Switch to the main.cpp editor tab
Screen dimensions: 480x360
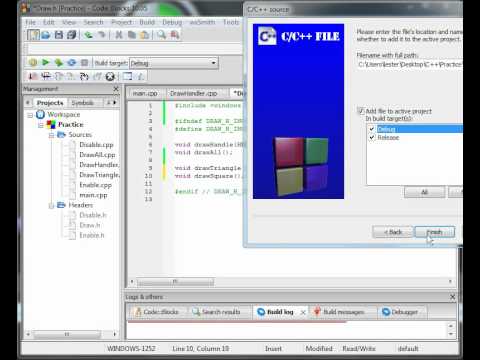click(x=145, y=93)
